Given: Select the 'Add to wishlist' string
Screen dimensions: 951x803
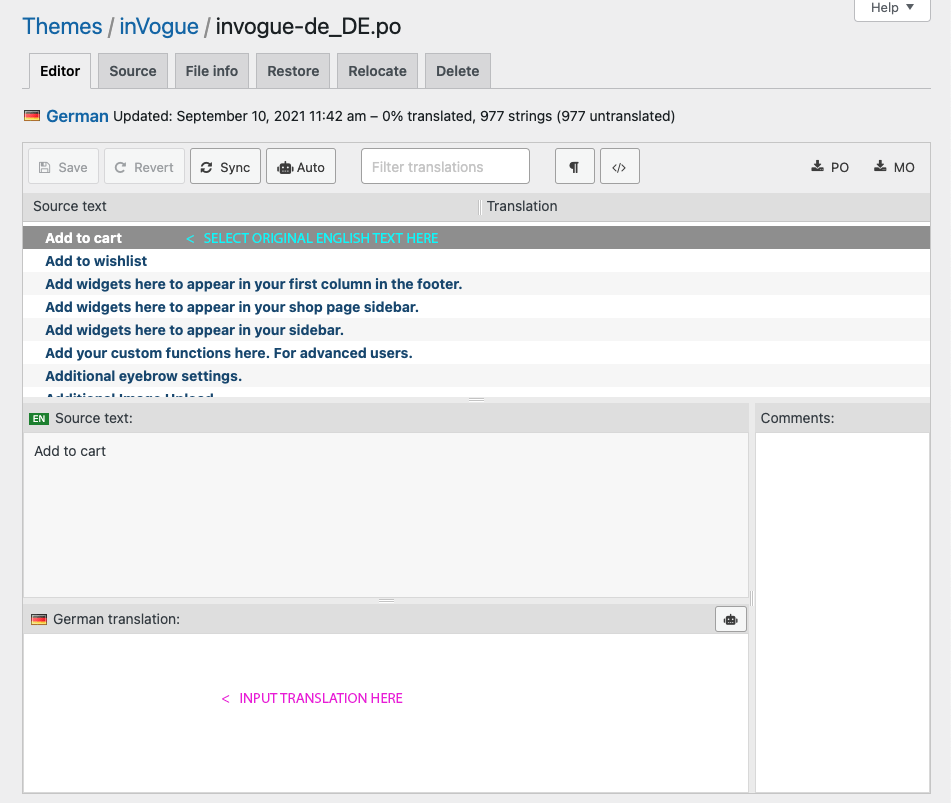Looking at the screenshot, I should [x=96, y=261].
